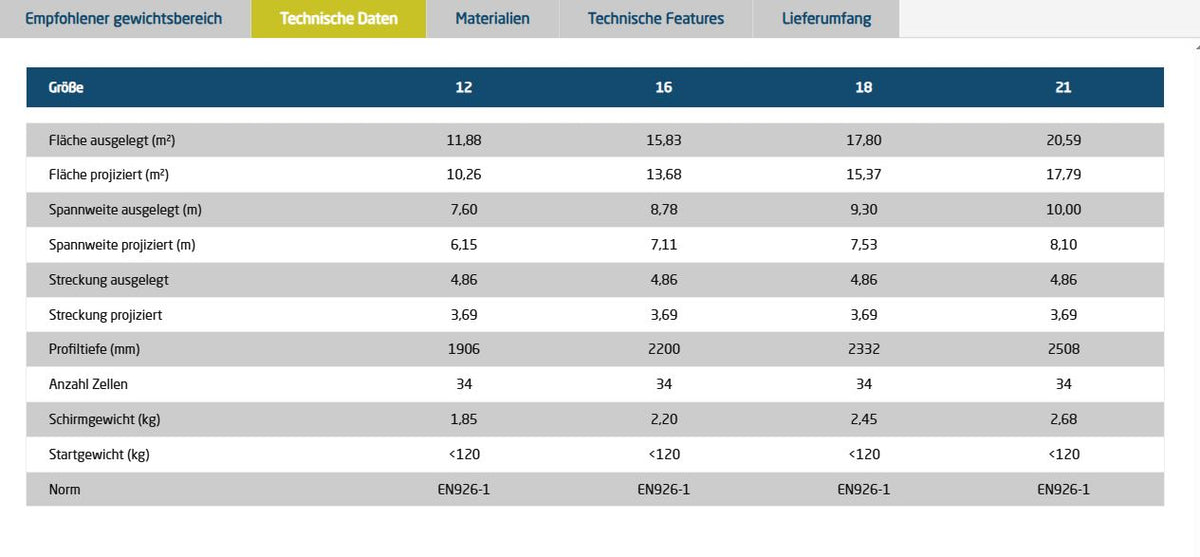
Task: Select the Startgewicht (kg) label
Action: 99,455
